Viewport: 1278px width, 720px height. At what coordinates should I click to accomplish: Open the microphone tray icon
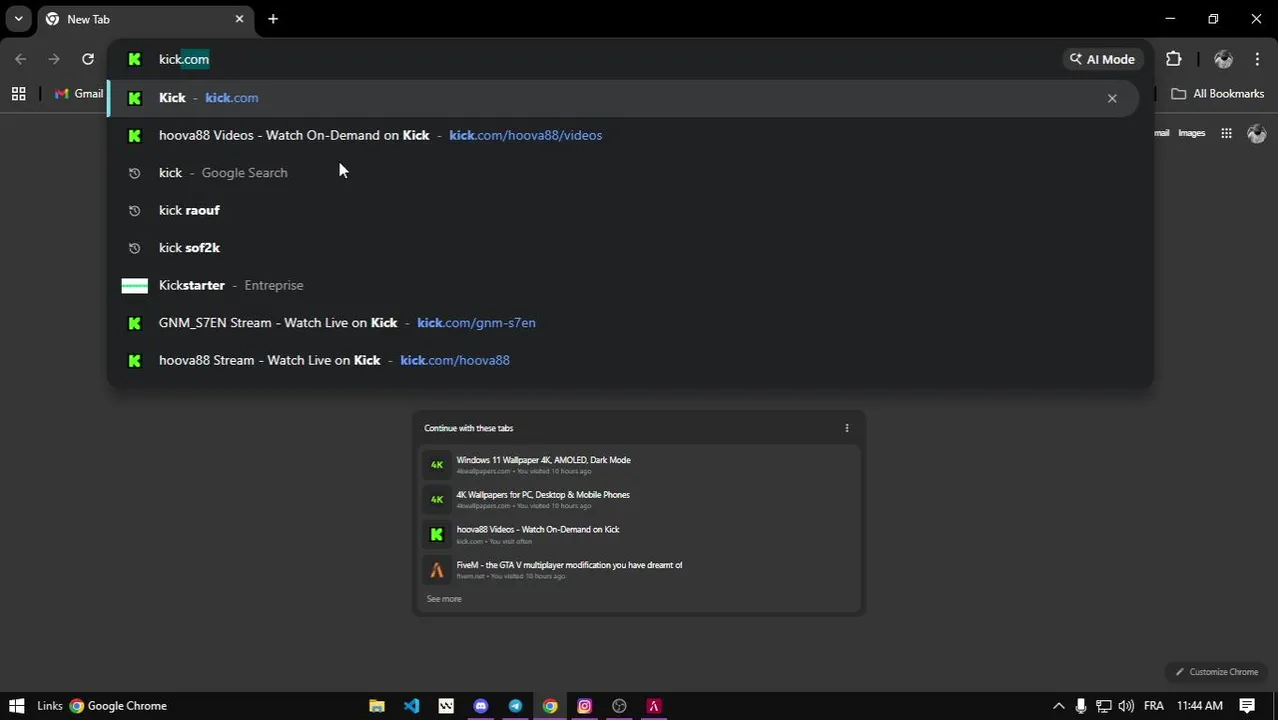(1081, 706)
